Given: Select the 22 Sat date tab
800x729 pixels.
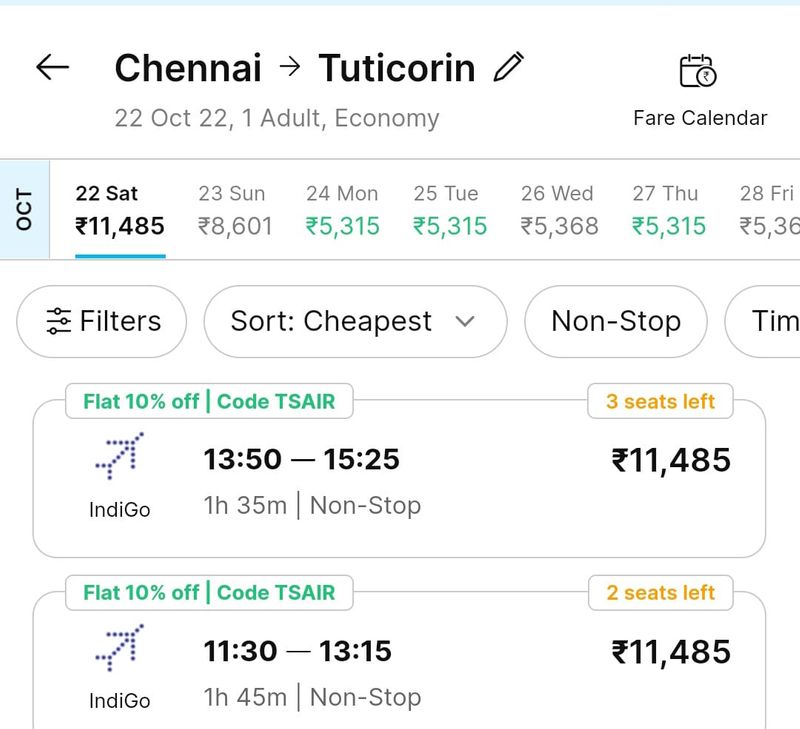Looking at the screenshot, I should coord(120,211).
